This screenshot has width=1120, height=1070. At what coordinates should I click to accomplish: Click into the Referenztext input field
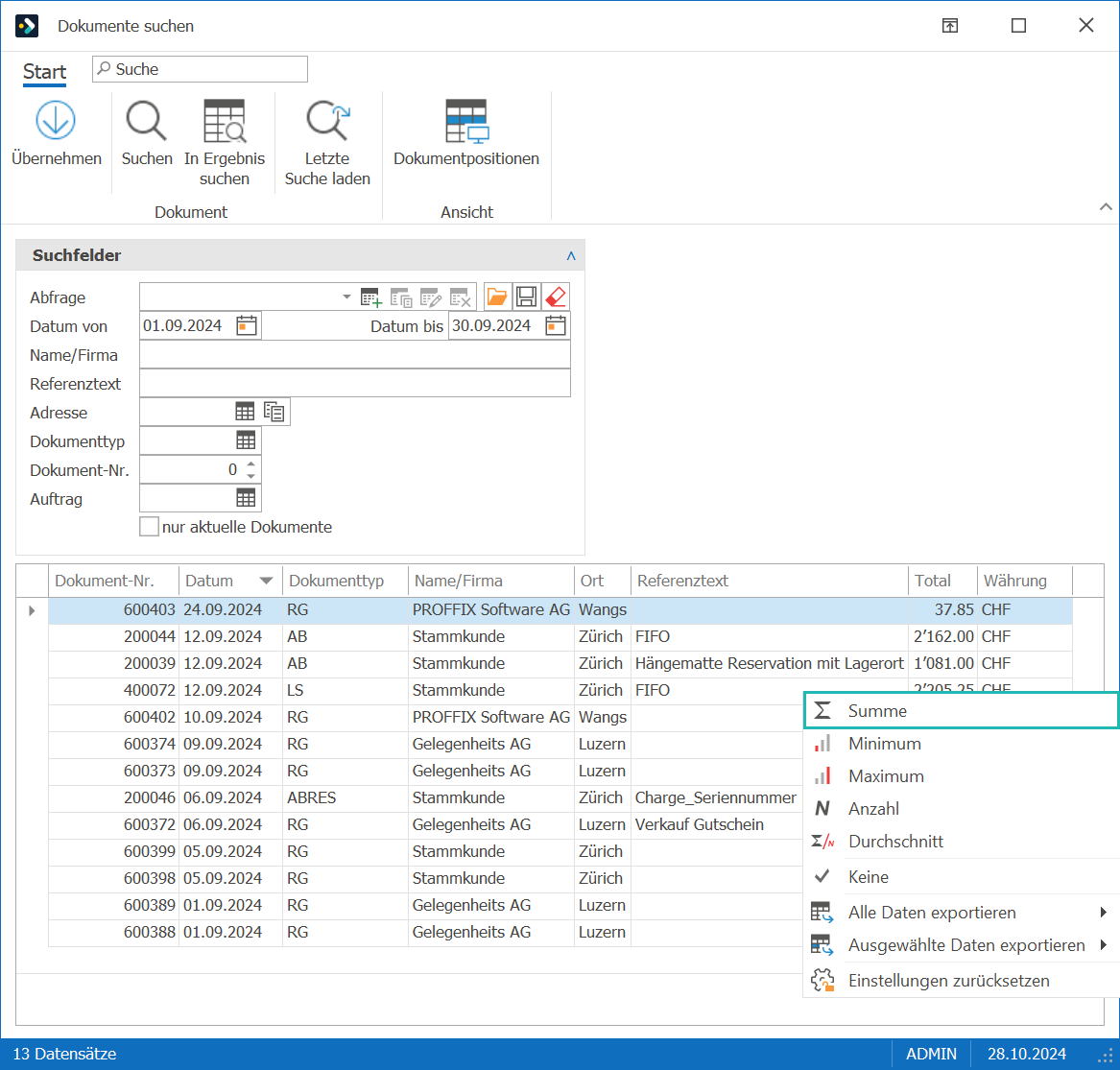(355, 384)
